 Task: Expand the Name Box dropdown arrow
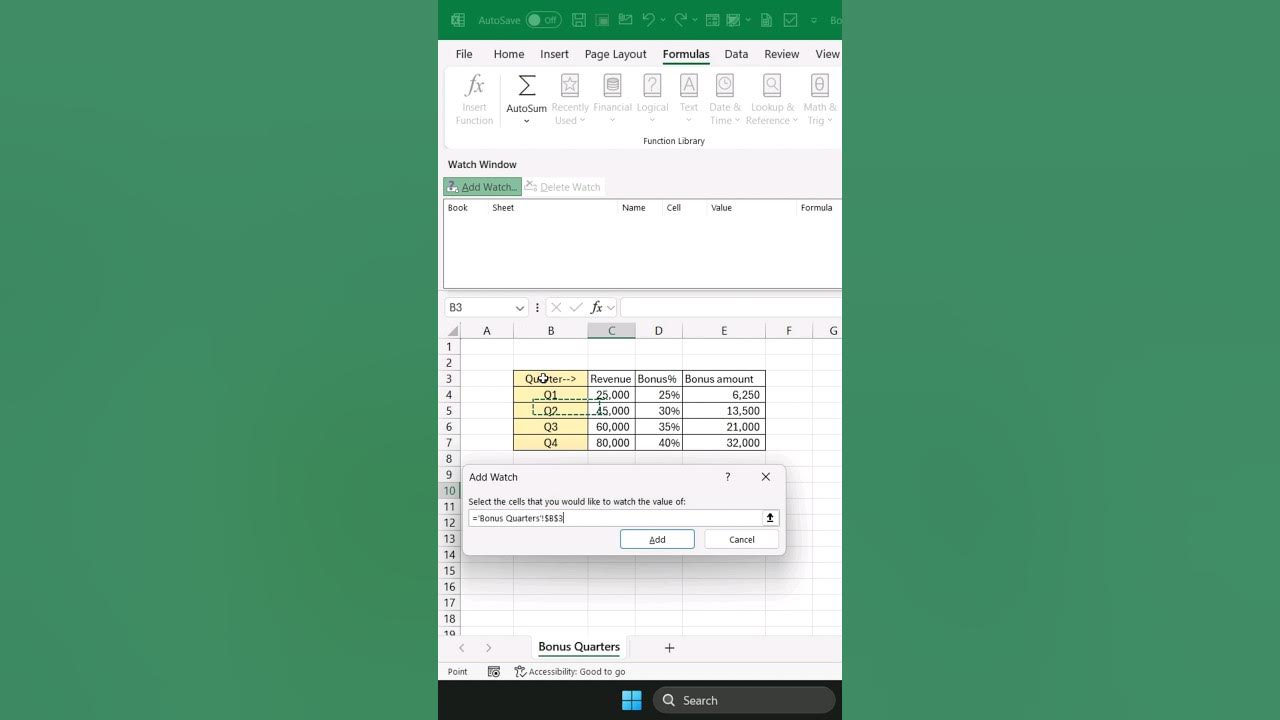point(520,308)
